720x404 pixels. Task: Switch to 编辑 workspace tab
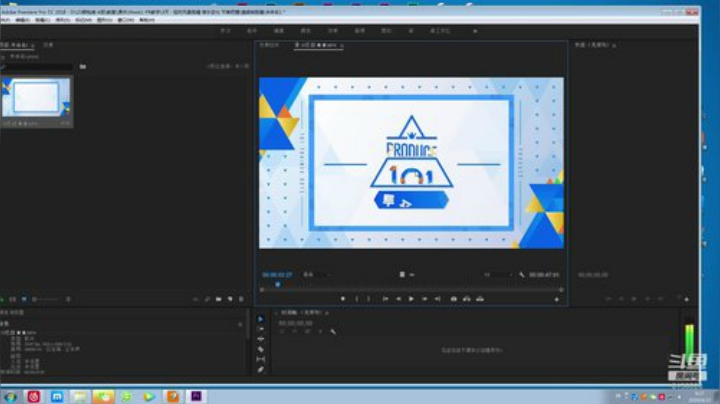point(279,31)
